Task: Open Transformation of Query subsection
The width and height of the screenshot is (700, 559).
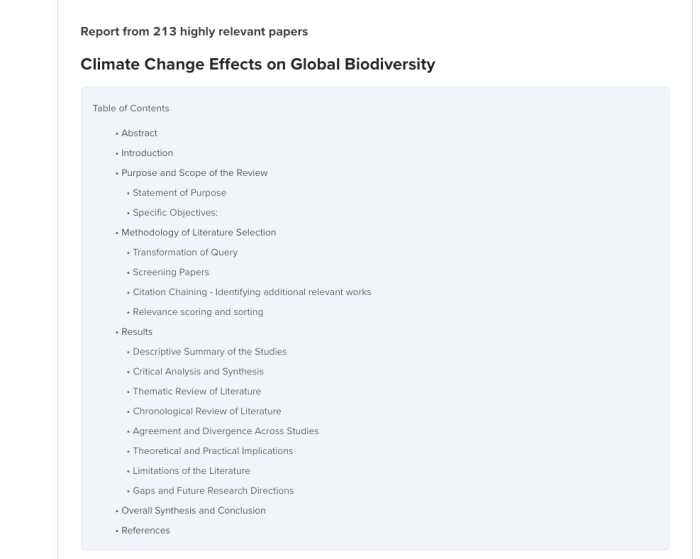Action: tap(185, 252)
